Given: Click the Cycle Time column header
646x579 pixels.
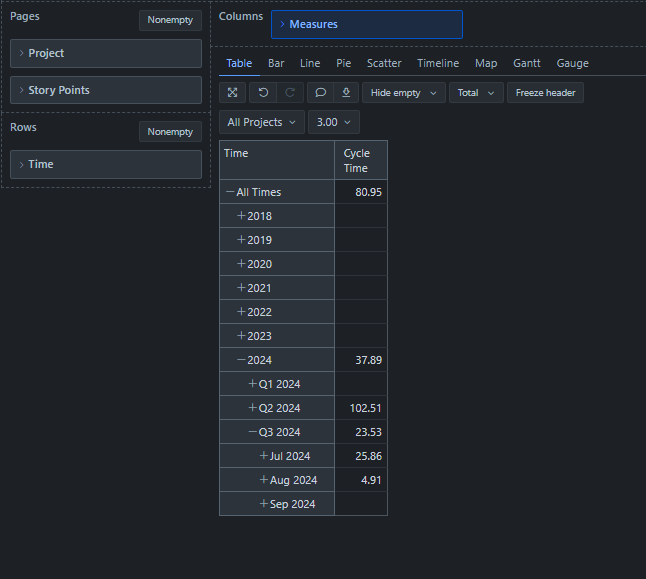Looking at the screenshot, I should click(x=361, y=160).
